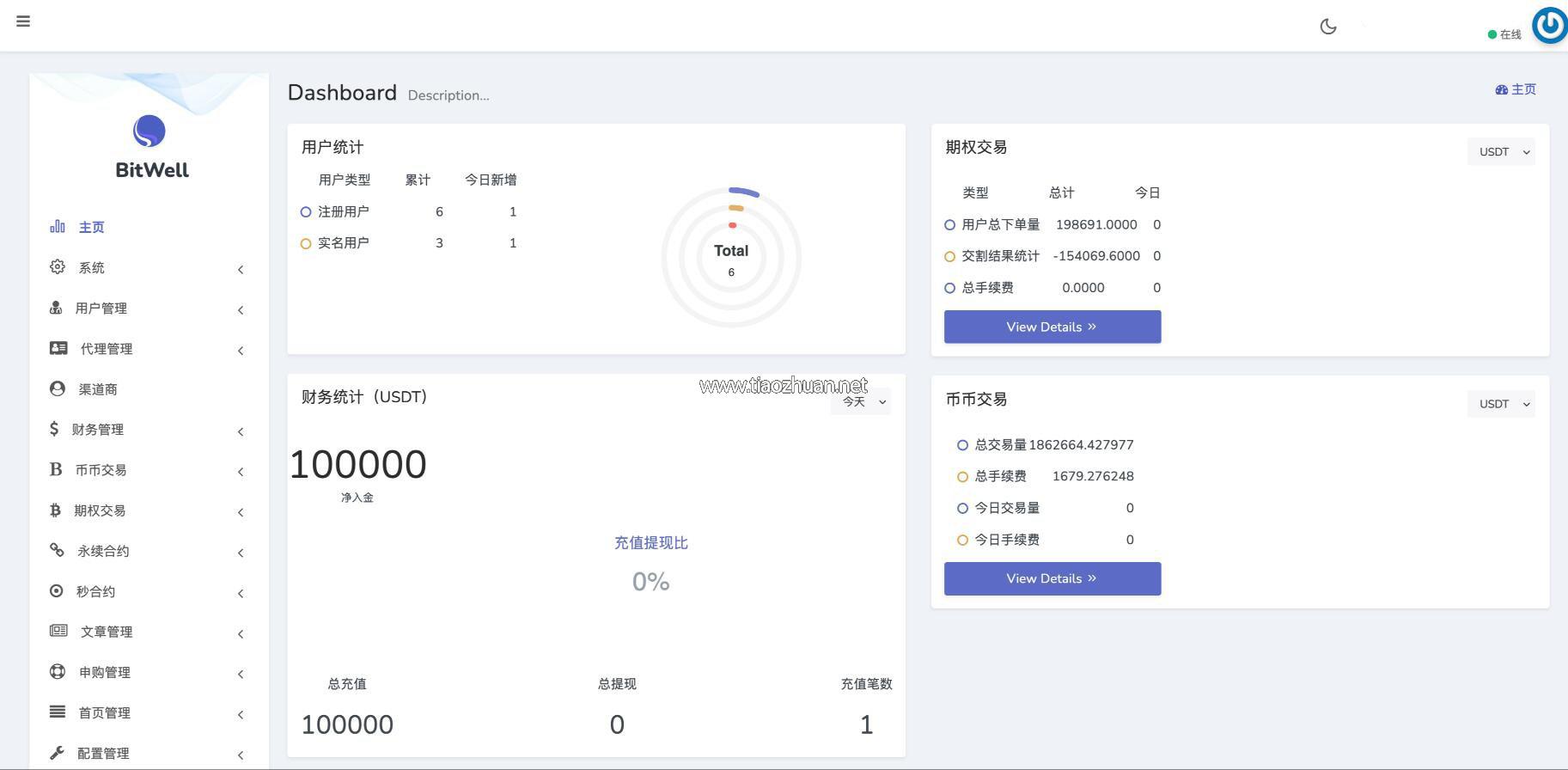Open 主页 in the sidebar

tap(92, 228)
